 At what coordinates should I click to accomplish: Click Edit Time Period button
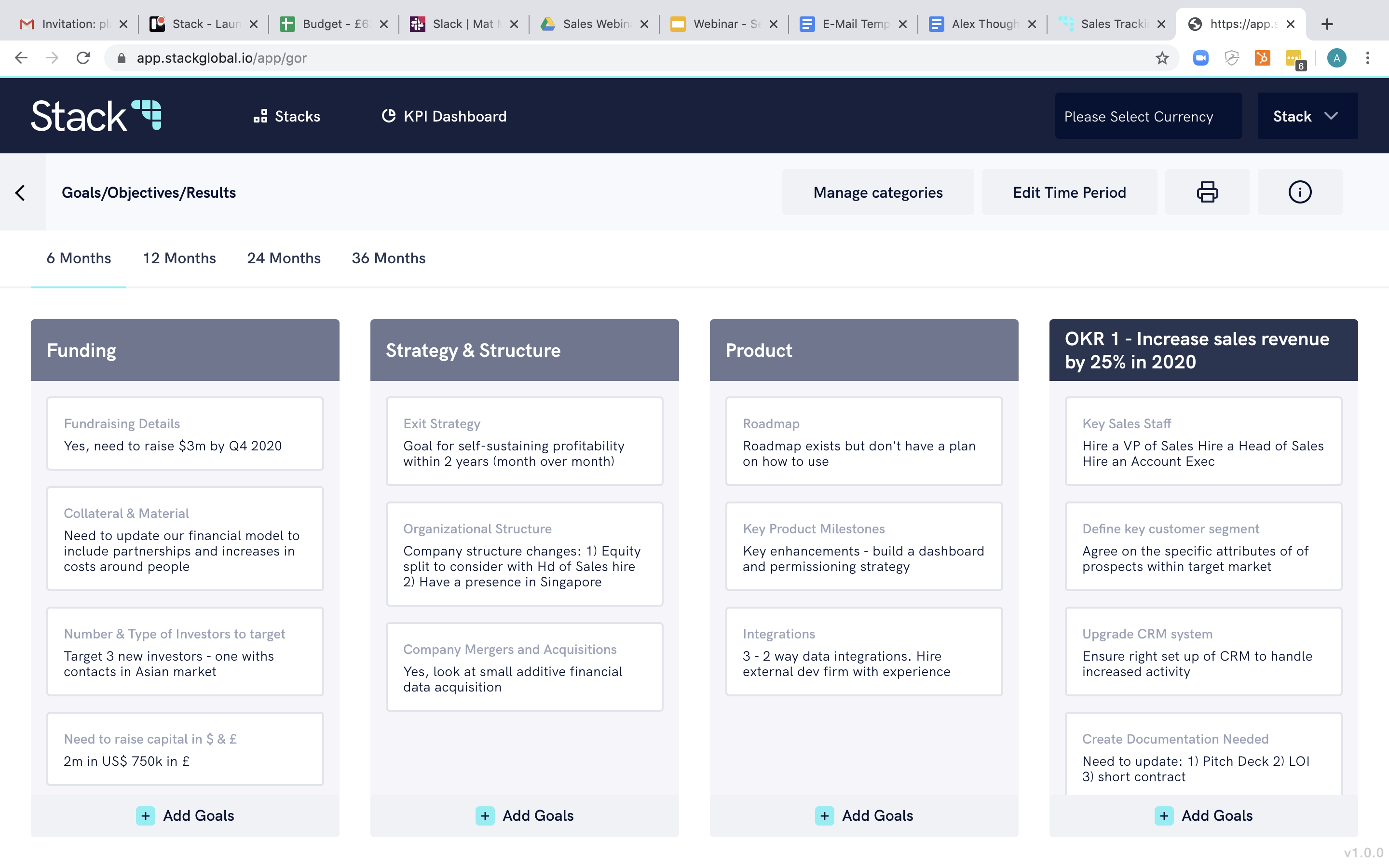pyautogui.click(x=1069, y=192)
